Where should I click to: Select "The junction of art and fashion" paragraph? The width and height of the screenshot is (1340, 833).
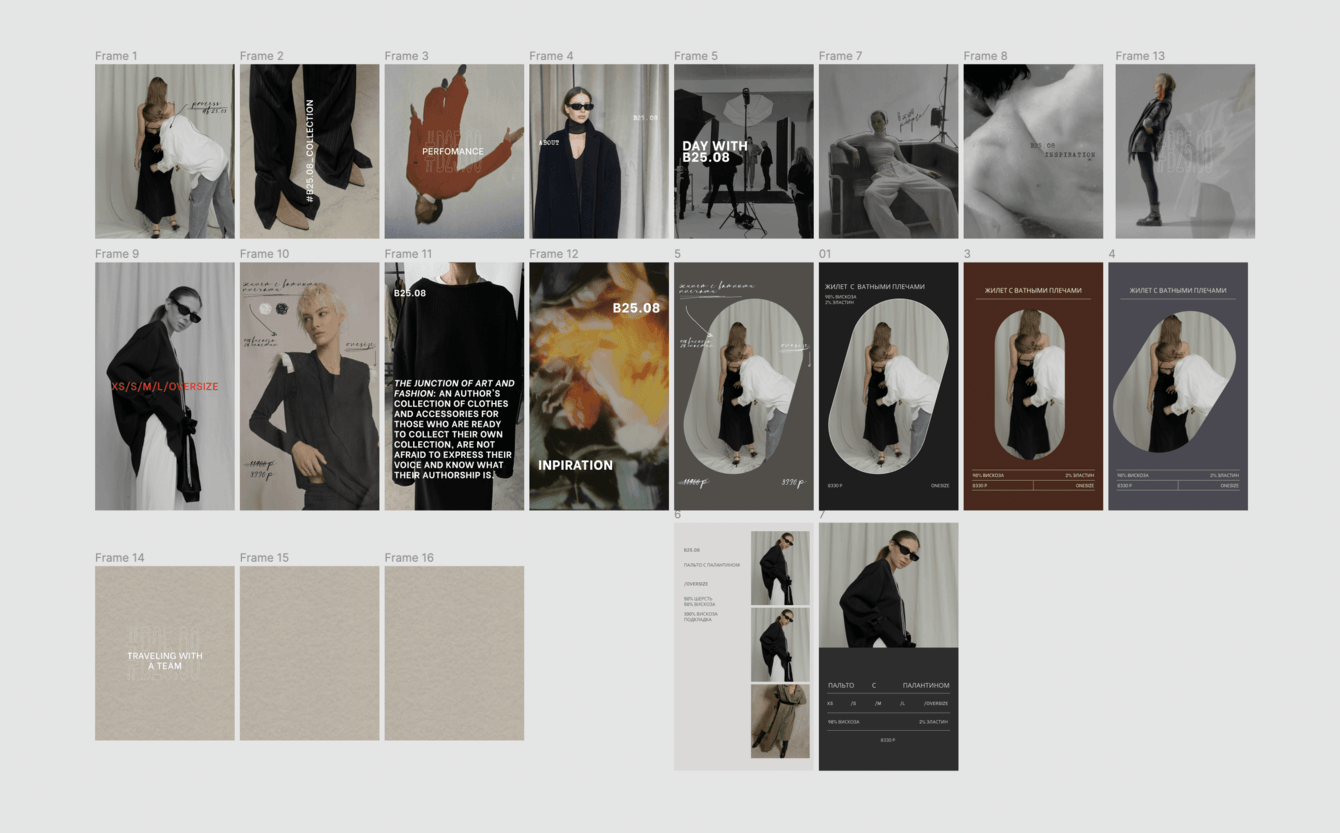[455, 429]
